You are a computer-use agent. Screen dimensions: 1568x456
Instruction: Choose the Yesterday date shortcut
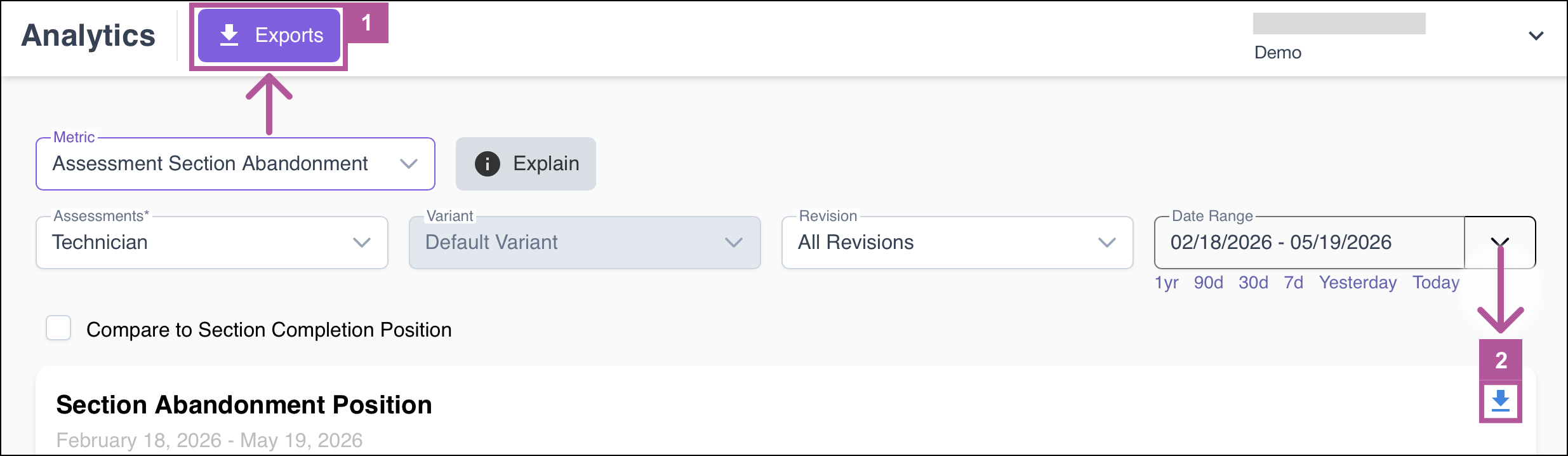coord(1358,283)
